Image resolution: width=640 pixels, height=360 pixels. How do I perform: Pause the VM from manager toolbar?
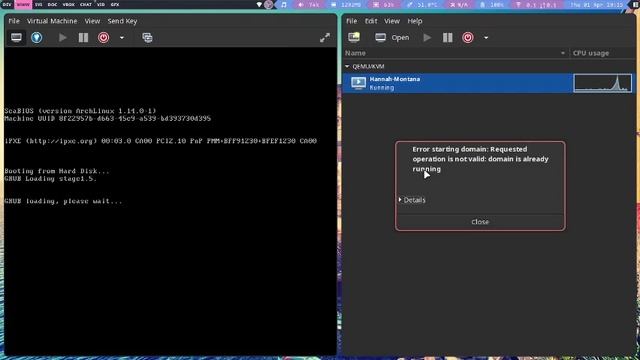click(x=448, y=38)
